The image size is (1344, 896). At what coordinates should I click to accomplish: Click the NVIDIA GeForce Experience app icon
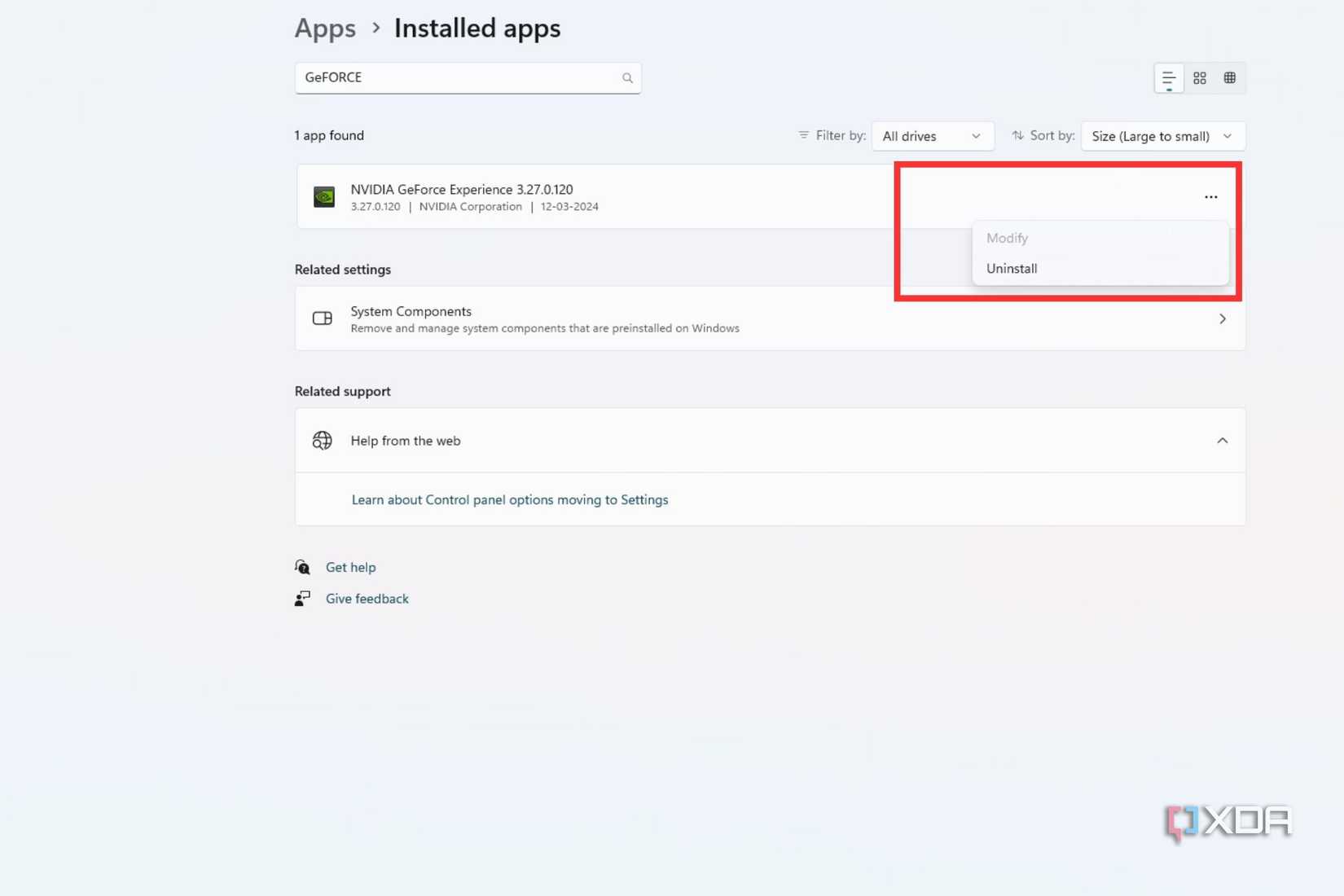point(324,195)
